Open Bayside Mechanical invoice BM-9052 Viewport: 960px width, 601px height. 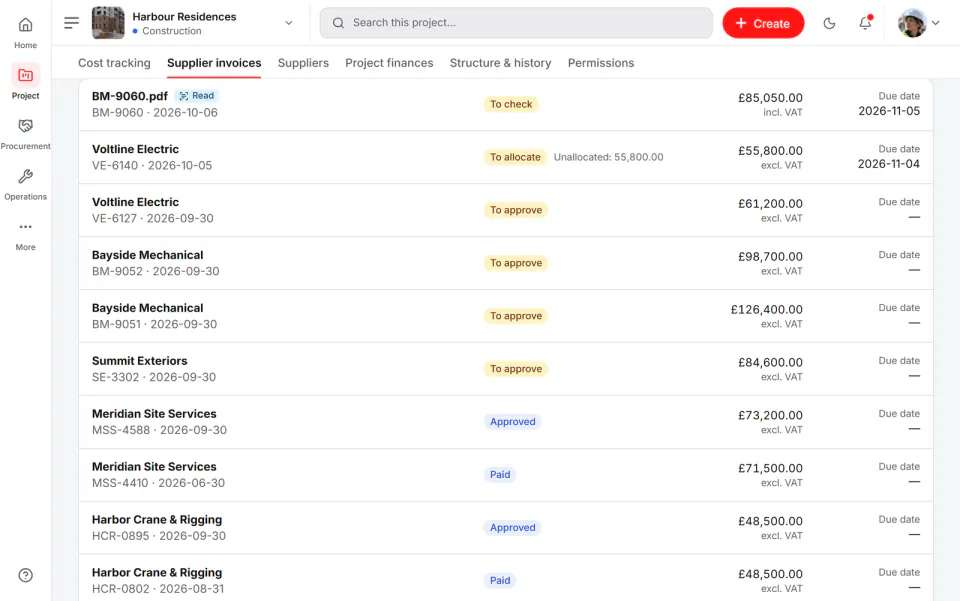click(x=506, y=263)
